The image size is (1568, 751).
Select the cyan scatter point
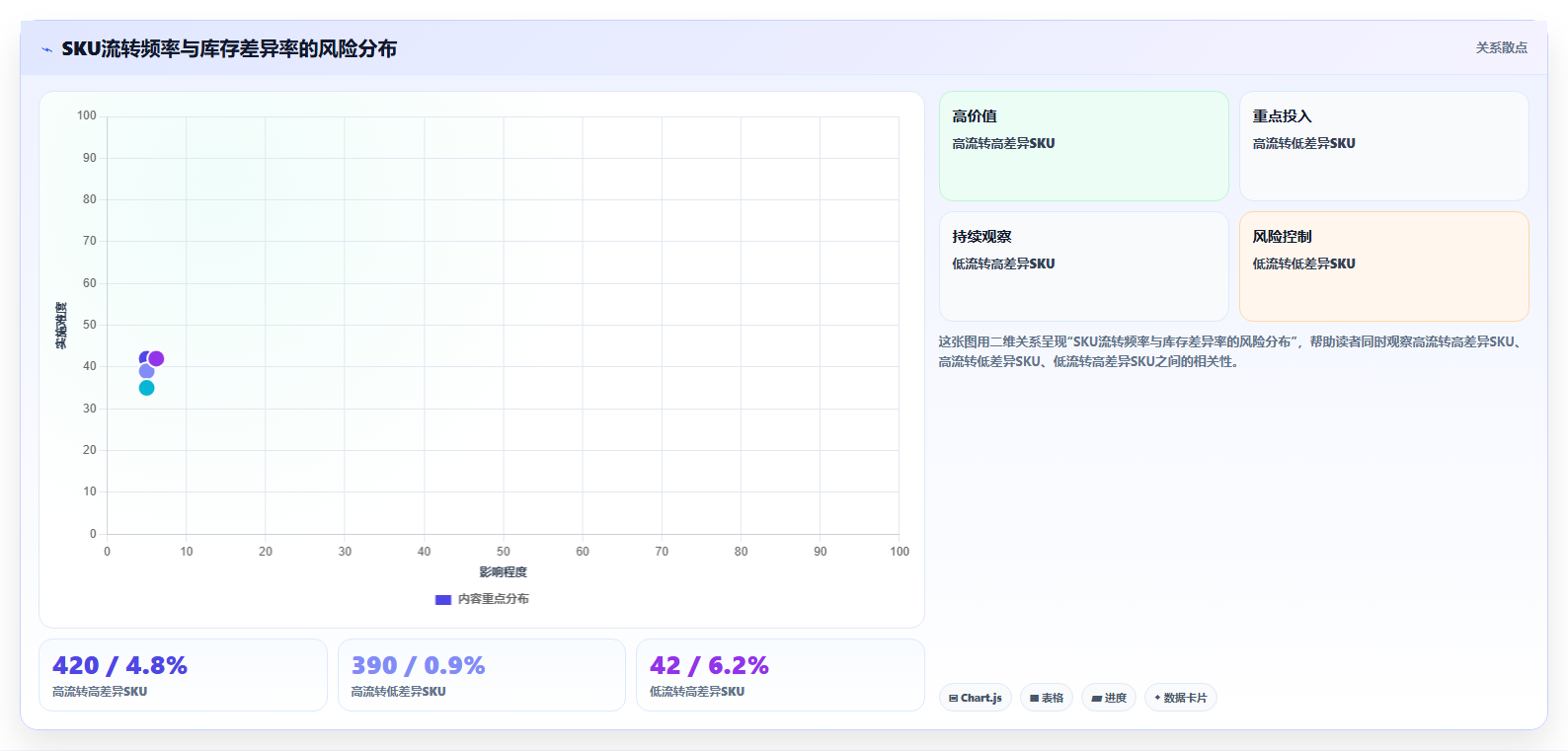pos(146,388)
